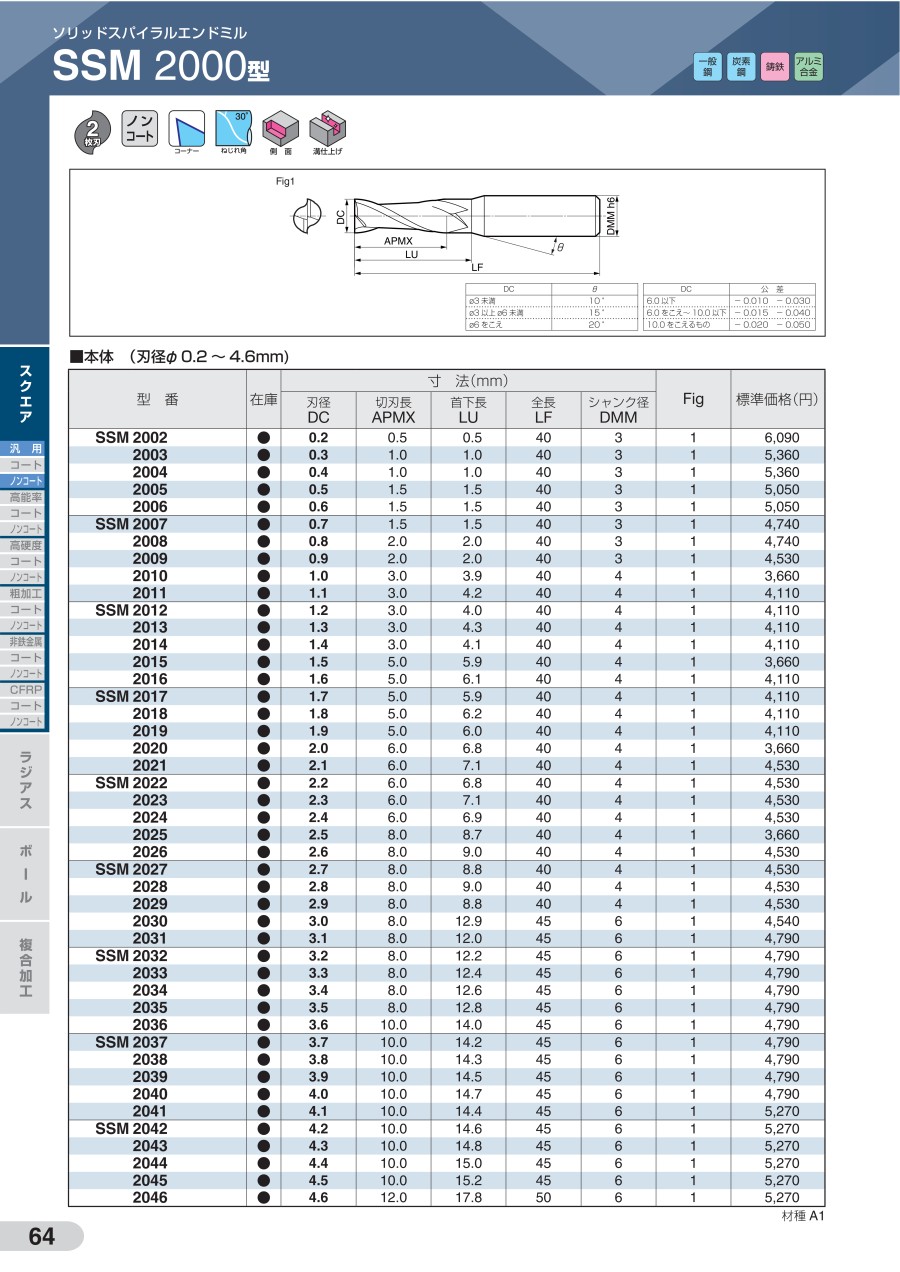The height and width of the screenshot is (1272, 900).
Task: Click the pink 鋳鉄 material swatch
Action: (x=774, y=67)
